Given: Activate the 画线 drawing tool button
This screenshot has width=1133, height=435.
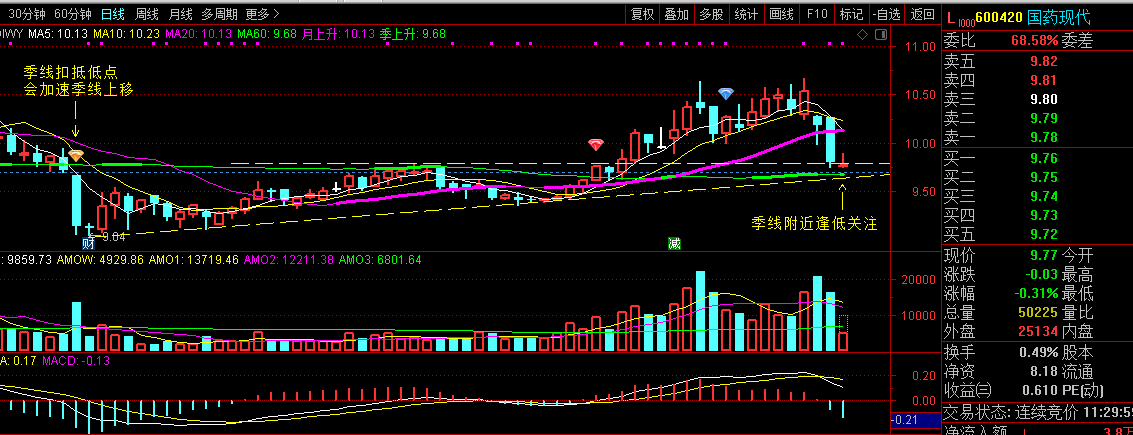Looking at the screenshot, I should (781, 14).
